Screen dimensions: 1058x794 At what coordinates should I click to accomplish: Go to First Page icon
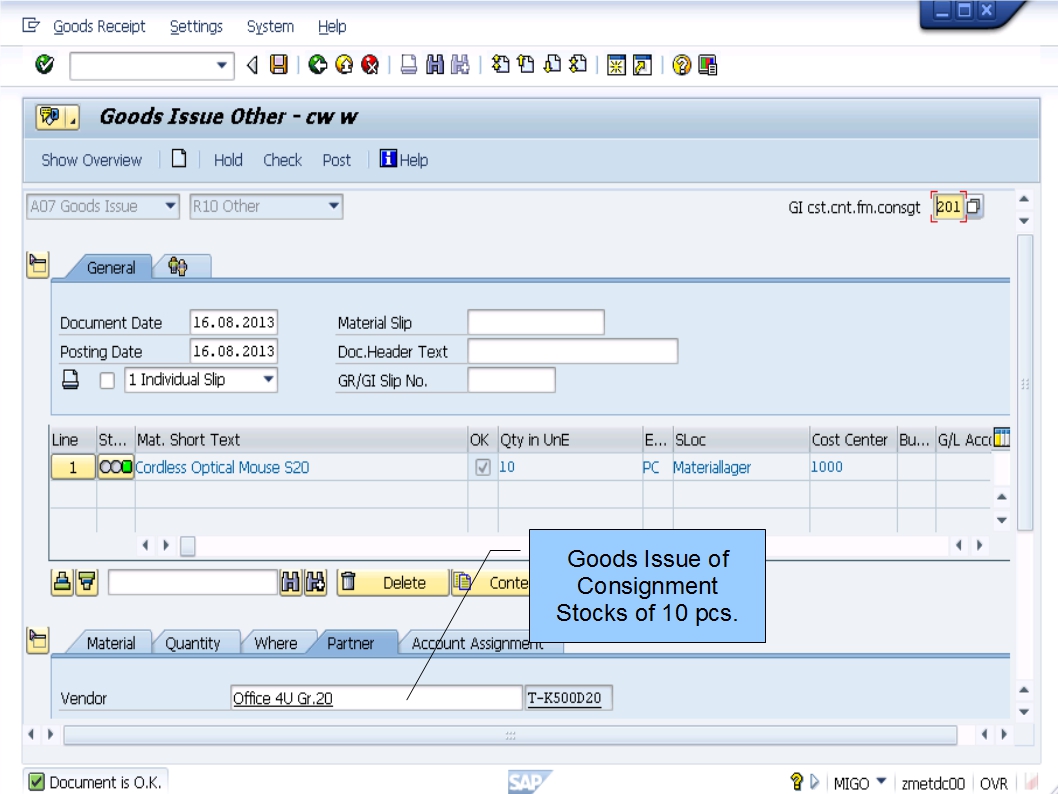click(501, 65)
